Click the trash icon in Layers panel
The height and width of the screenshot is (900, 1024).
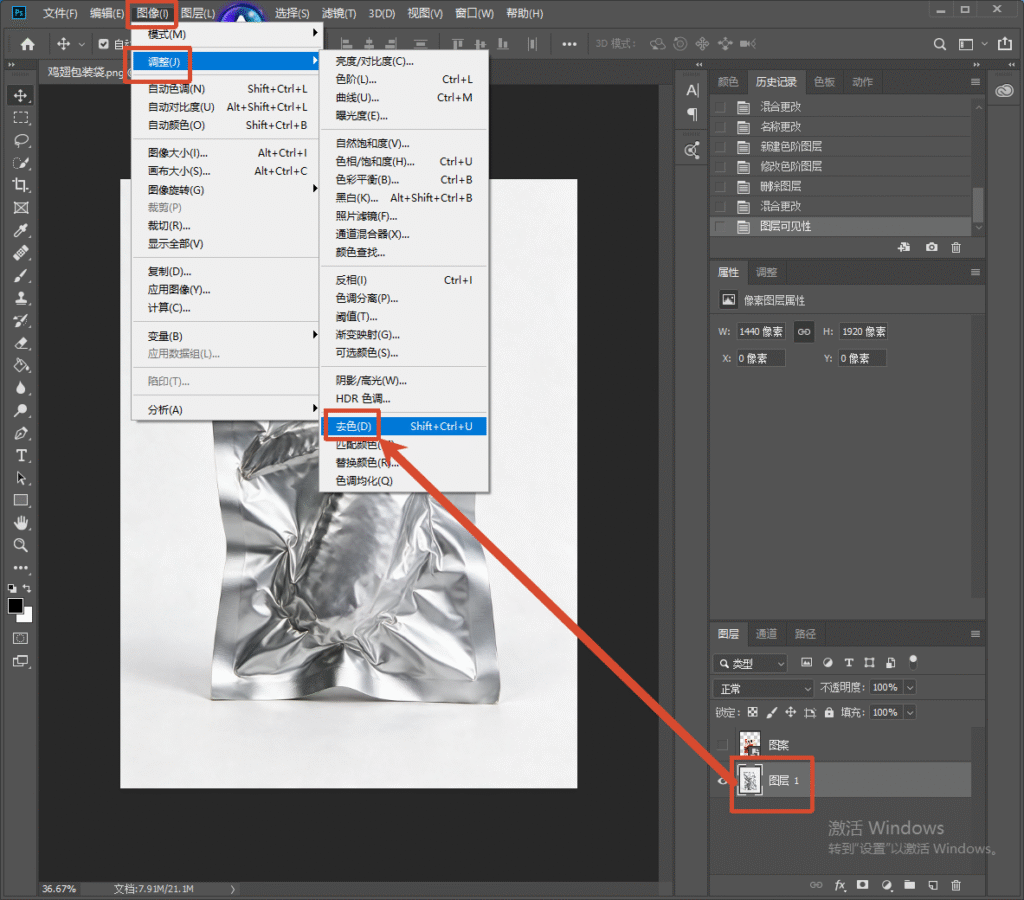(956, 885)
